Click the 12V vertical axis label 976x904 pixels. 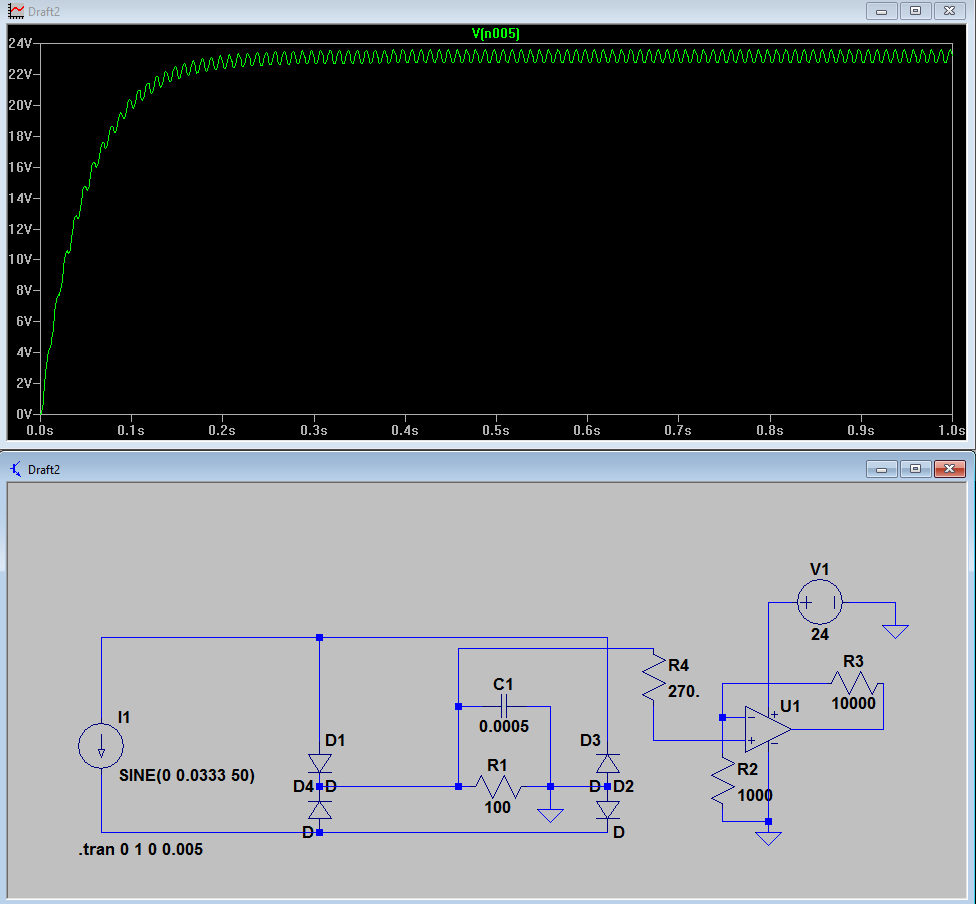[x=20, y=229]
